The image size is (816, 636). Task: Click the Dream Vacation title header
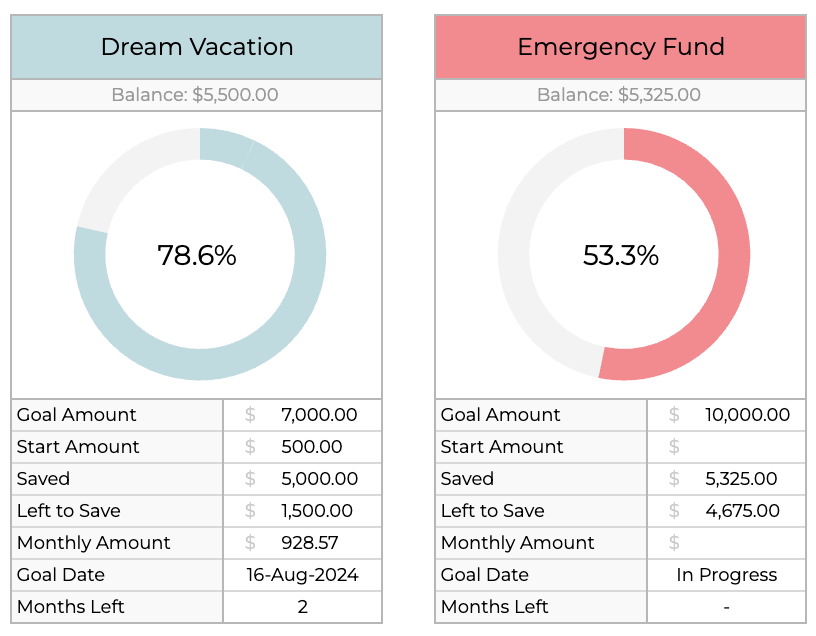[197, 47]
